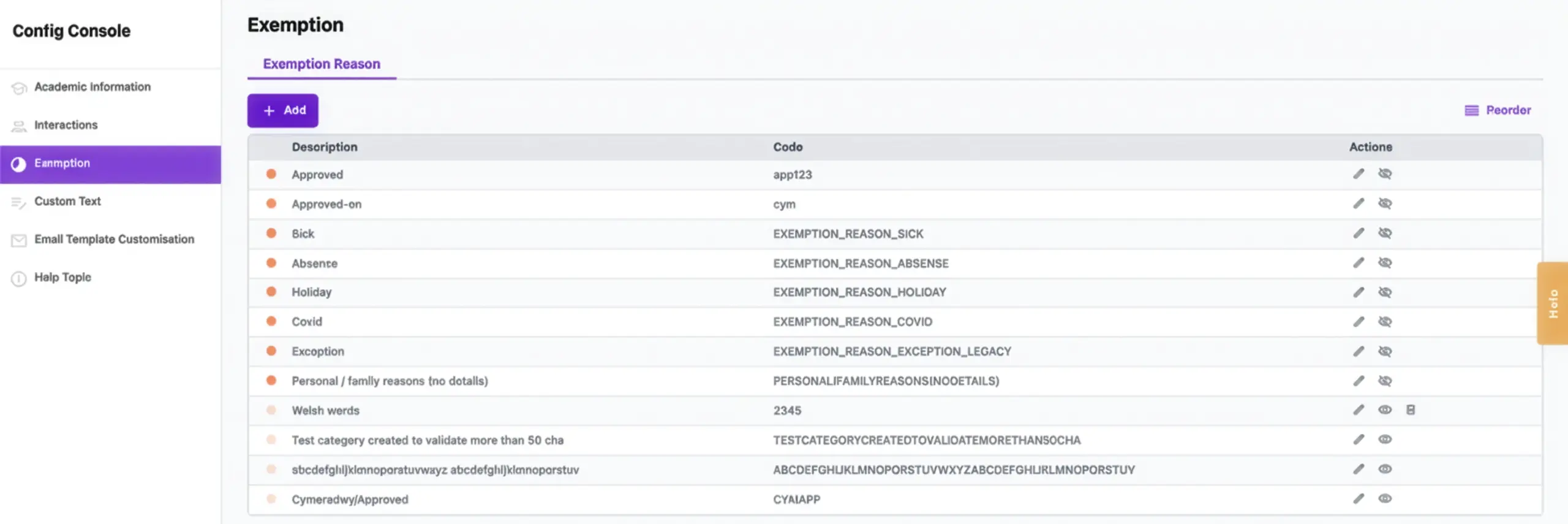Edit the Test category created row

click(1359, 439)
